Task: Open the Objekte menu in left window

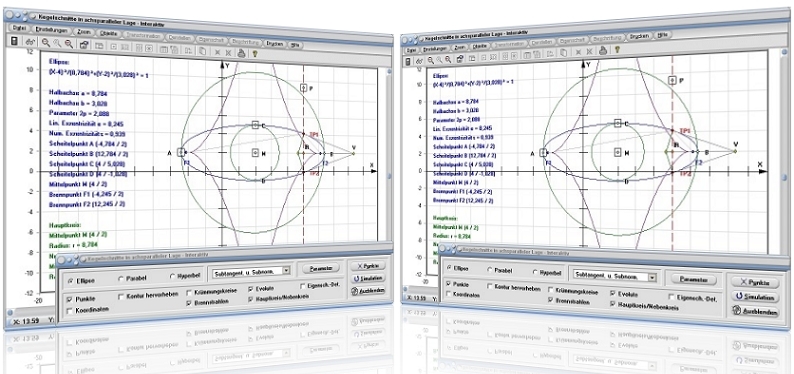Action: pyautogui.click(x=109, y=33)
